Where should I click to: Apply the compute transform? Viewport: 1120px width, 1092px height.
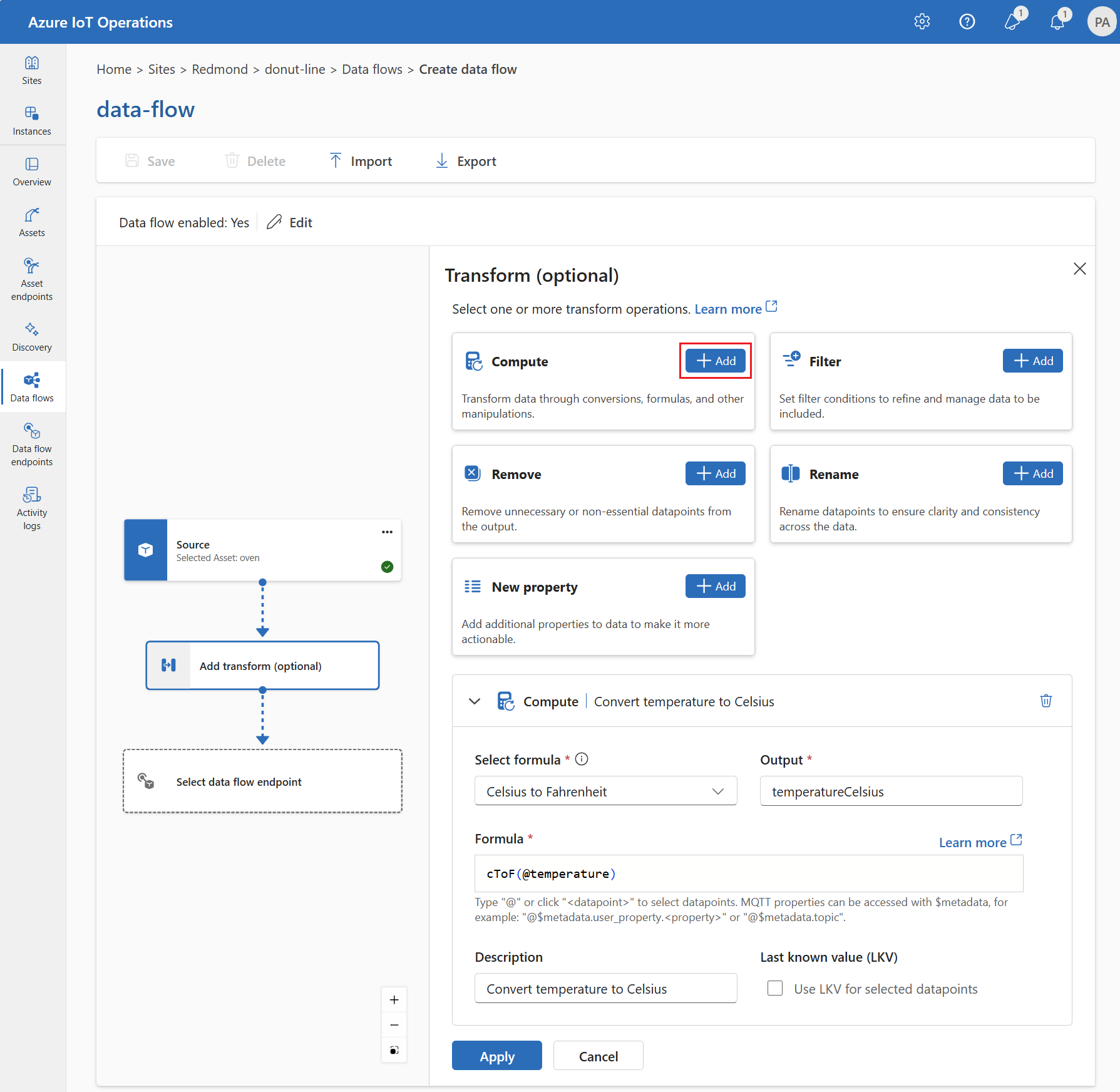tap(496, 1055)
